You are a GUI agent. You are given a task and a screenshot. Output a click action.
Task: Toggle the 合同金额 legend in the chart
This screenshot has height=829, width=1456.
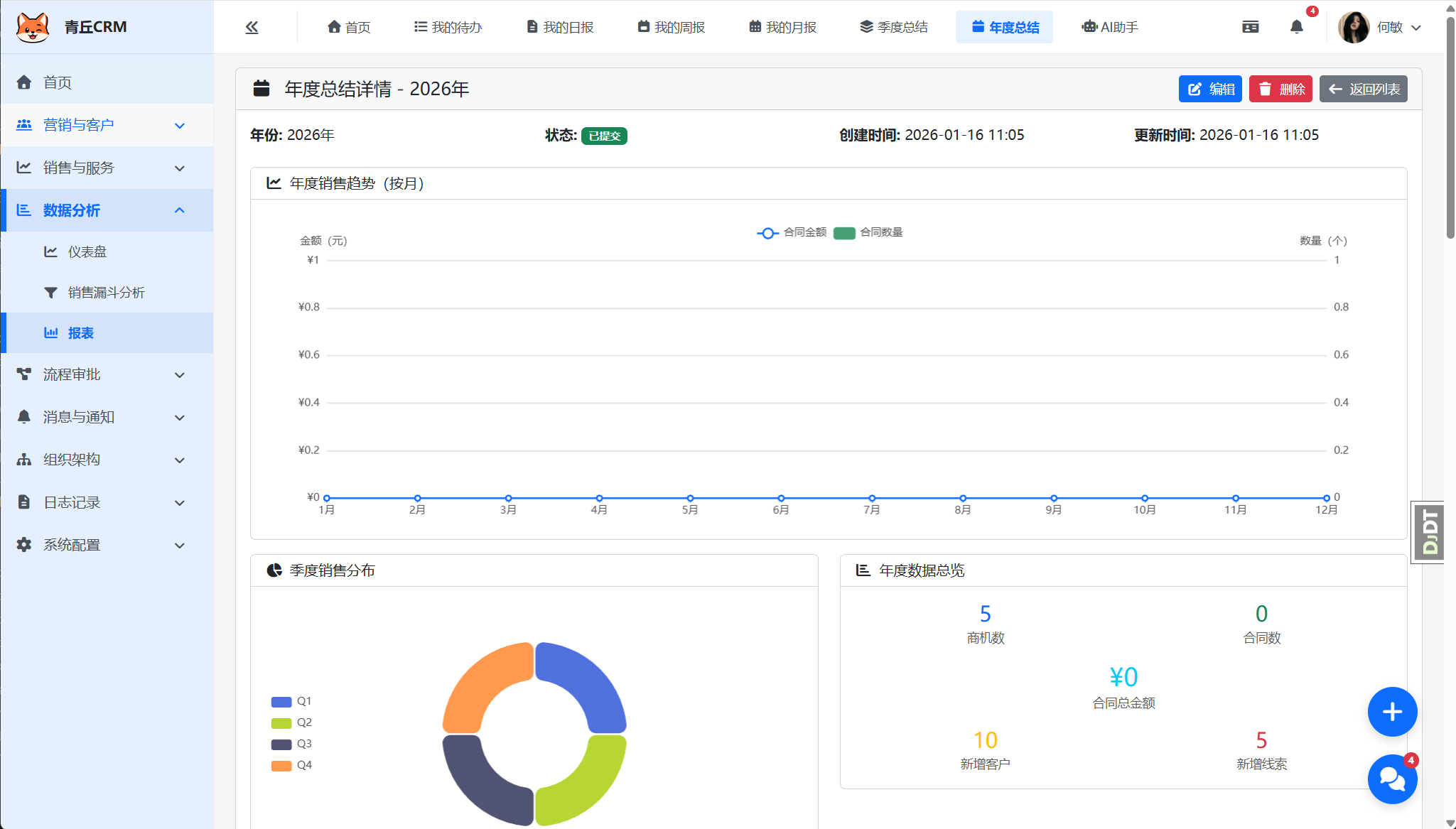tap(805, 232)
